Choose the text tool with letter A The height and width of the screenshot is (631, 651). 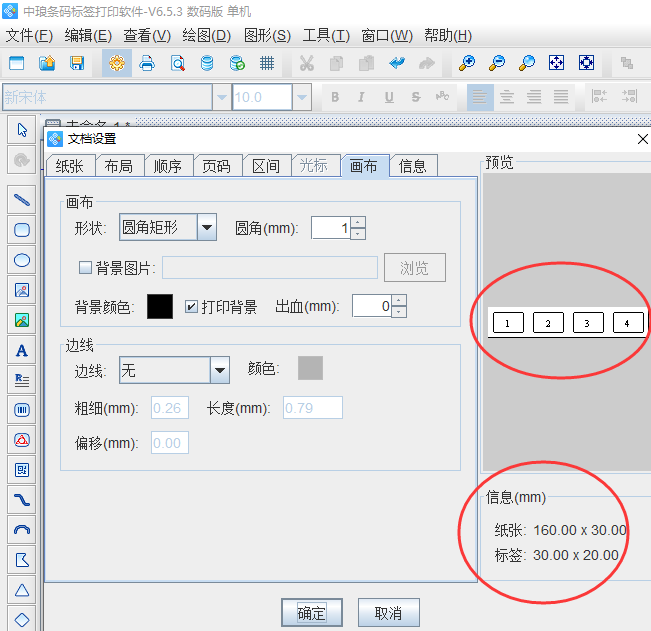pos(21,350)
